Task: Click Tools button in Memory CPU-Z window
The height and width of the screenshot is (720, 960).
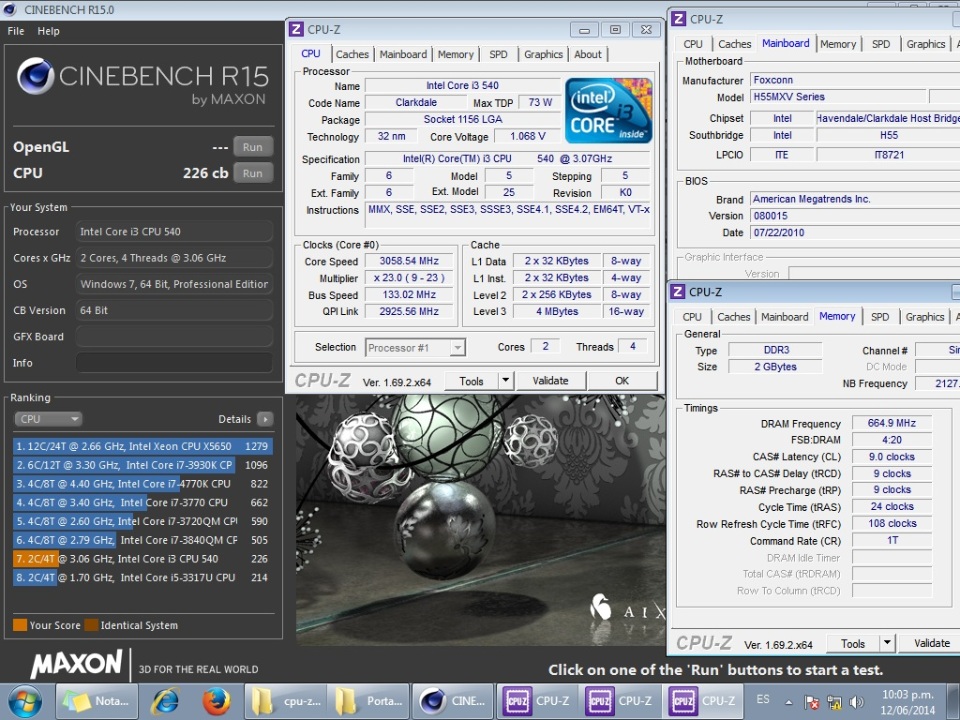Action: pos(852,643)
